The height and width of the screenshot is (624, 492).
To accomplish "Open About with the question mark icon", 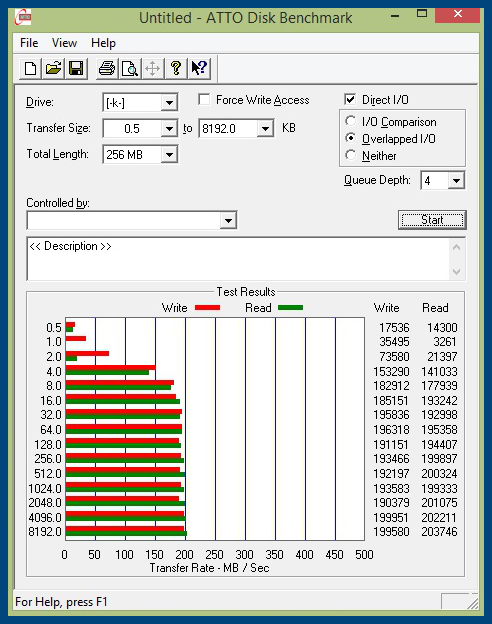I will click(176, 68).
